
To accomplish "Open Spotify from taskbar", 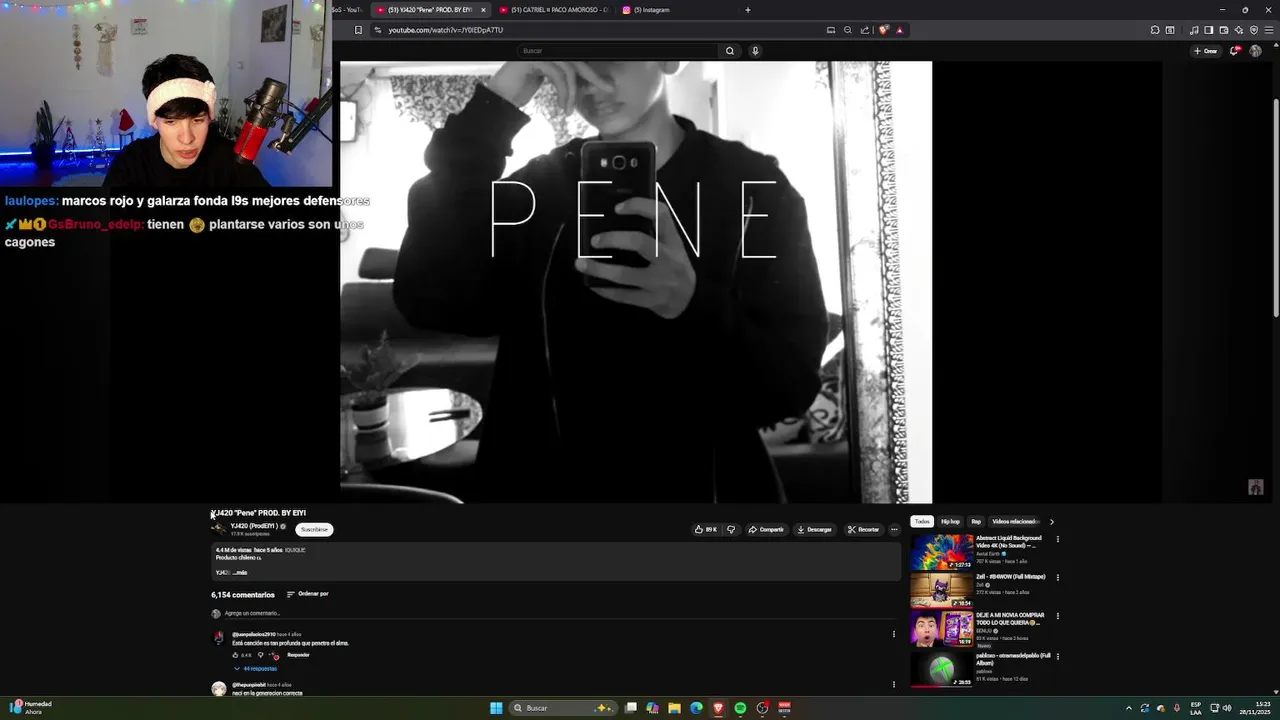I will (x=740, y=708).
